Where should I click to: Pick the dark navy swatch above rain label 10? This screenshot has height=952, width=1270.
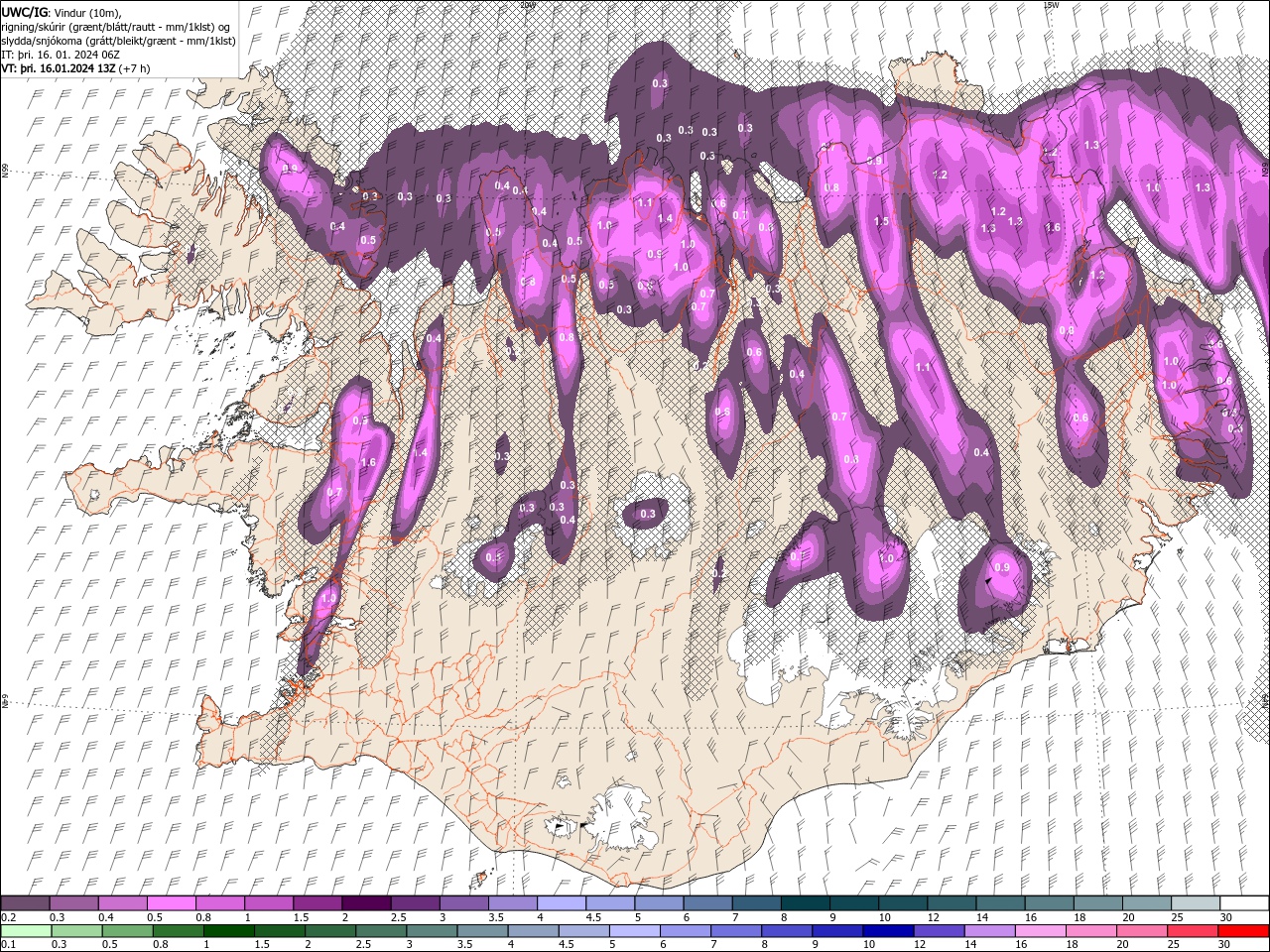[x=887, y=930]
